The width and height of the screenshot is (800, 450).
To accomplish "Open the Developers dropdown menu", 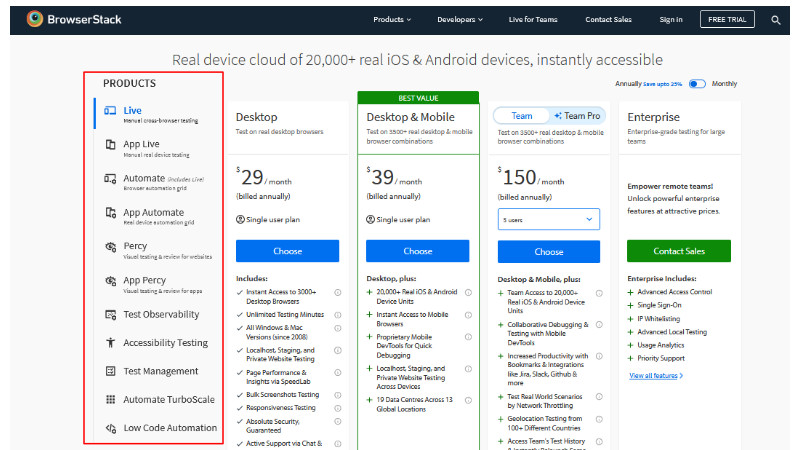I will tap(460, 19).
